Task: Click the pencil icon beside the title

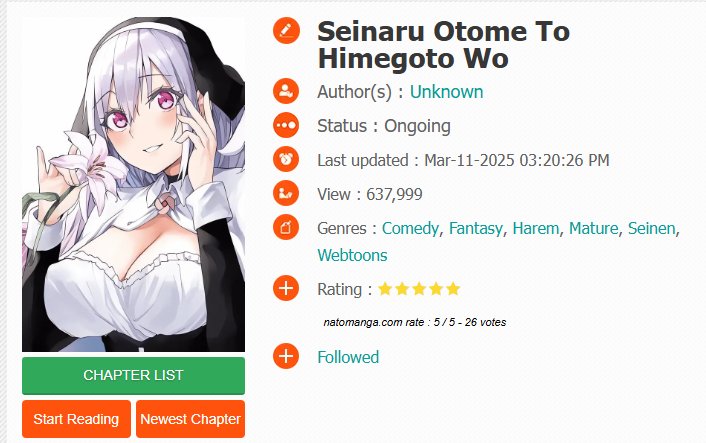Action: click(286, 31)
